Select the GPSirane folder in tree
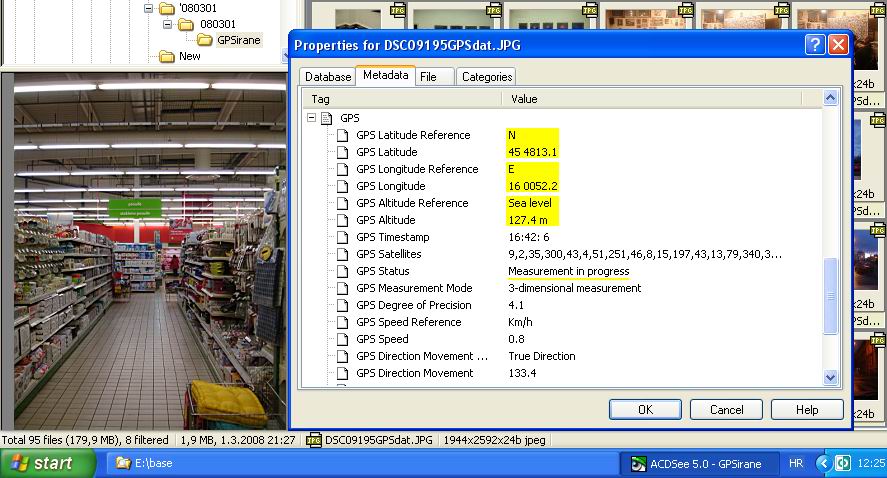The height and width of the screenshot is (478, 887). pos(239,40)
